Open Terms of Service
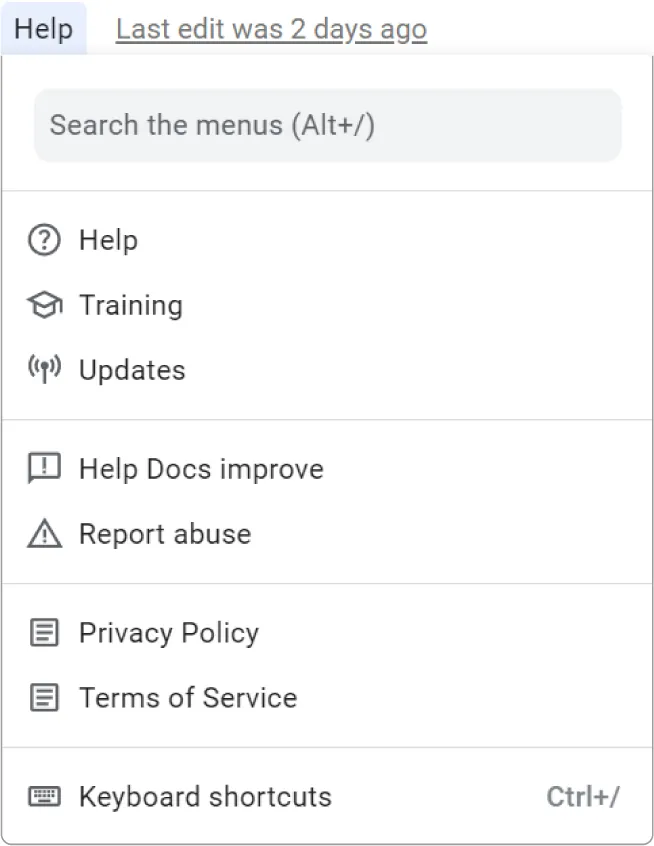The width and height of the screenshot is (654, 846). pyautogui.click(x=188, y=697)
